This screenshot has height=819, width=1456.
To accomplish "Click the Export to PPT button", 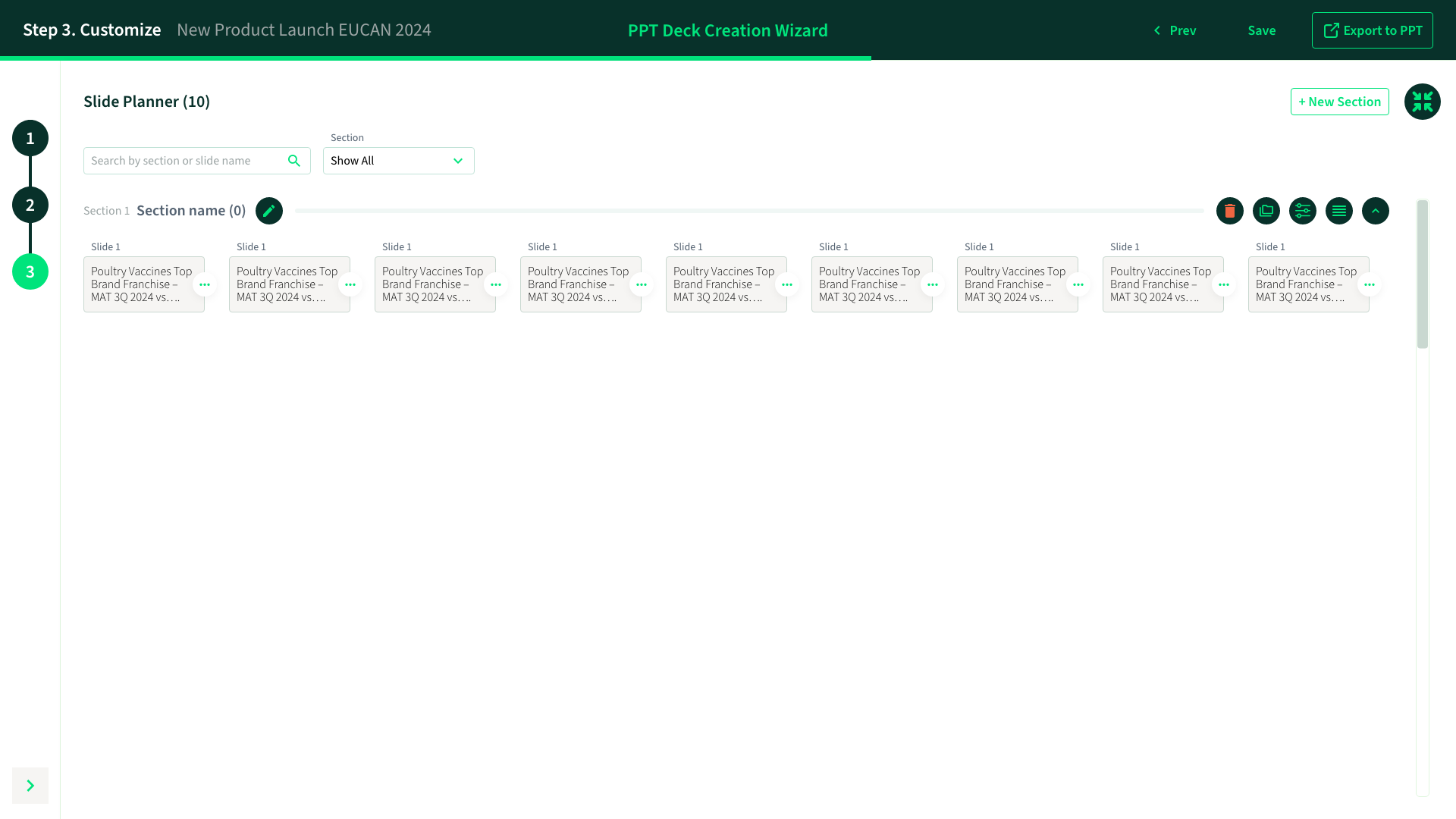I will [1372, 30].
